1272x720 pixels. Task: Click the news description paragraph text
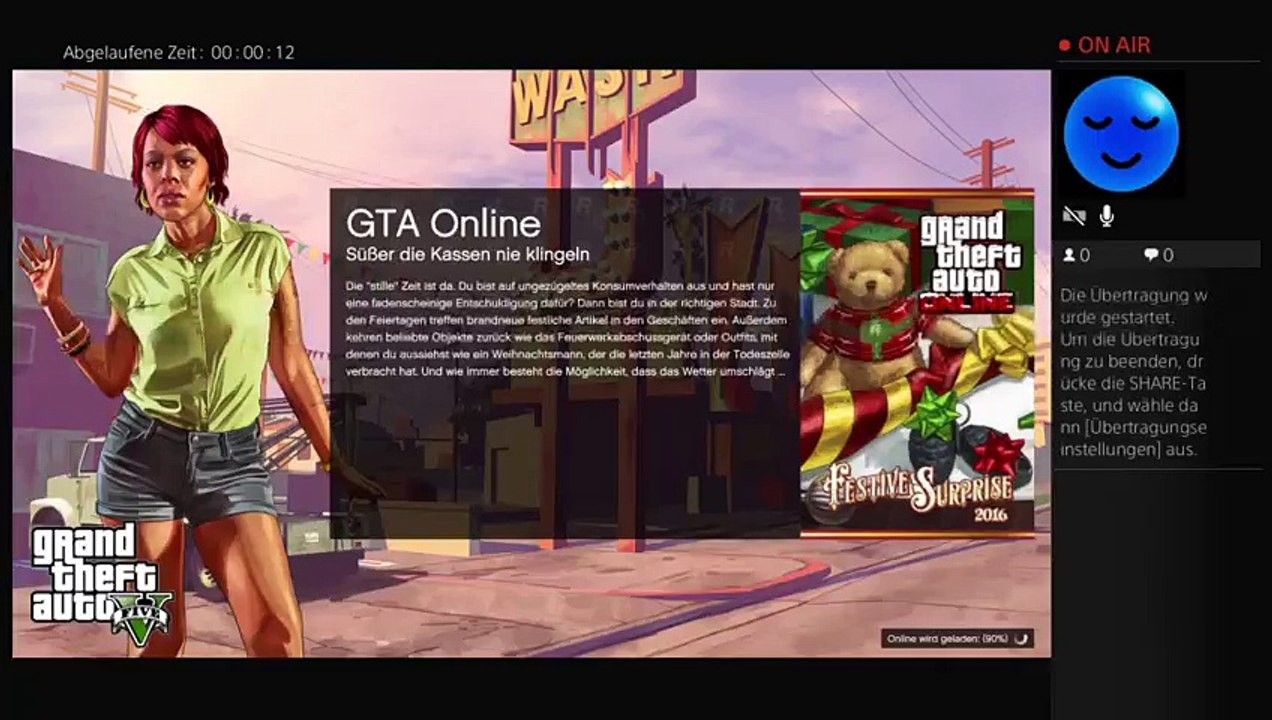566,329
